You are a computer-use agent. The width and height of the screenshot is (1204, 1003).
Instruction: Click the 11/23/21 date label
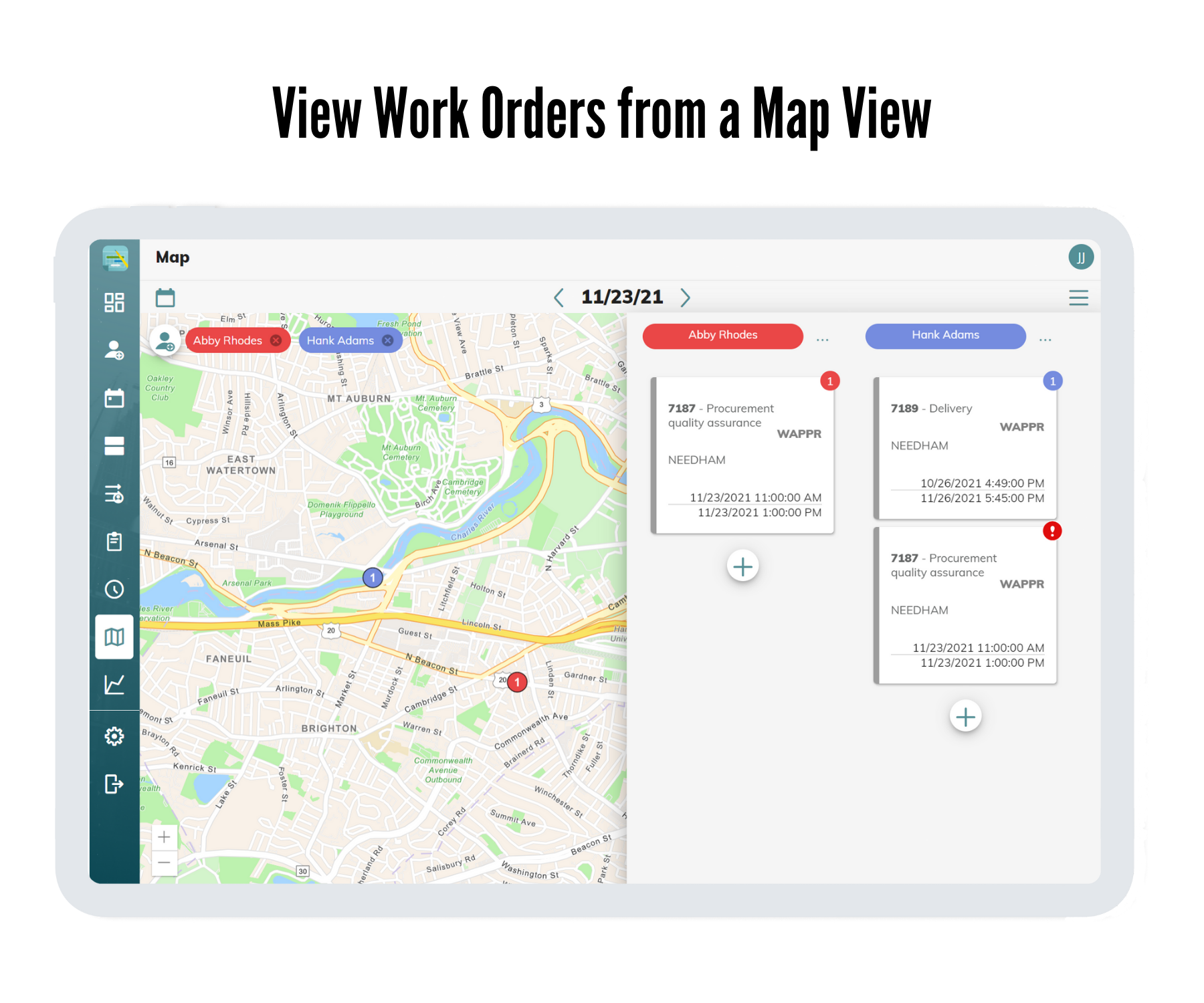click(622, 297)
